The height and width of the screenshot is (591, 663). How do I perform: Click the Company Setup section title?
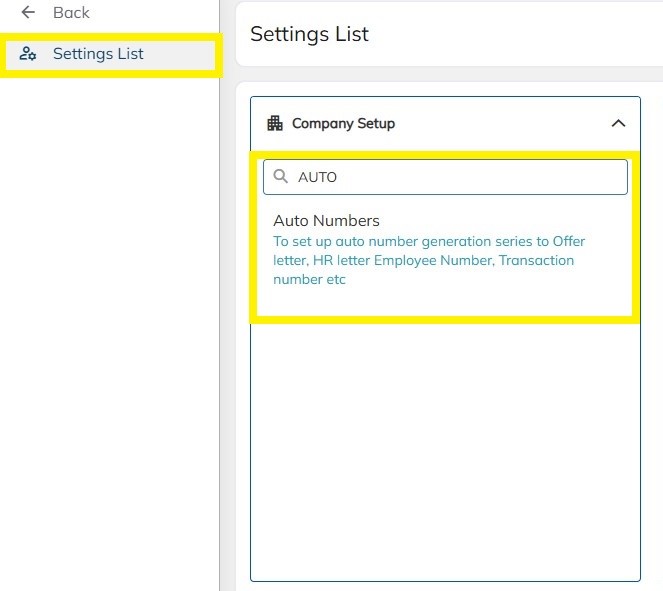tap(343, 123)
